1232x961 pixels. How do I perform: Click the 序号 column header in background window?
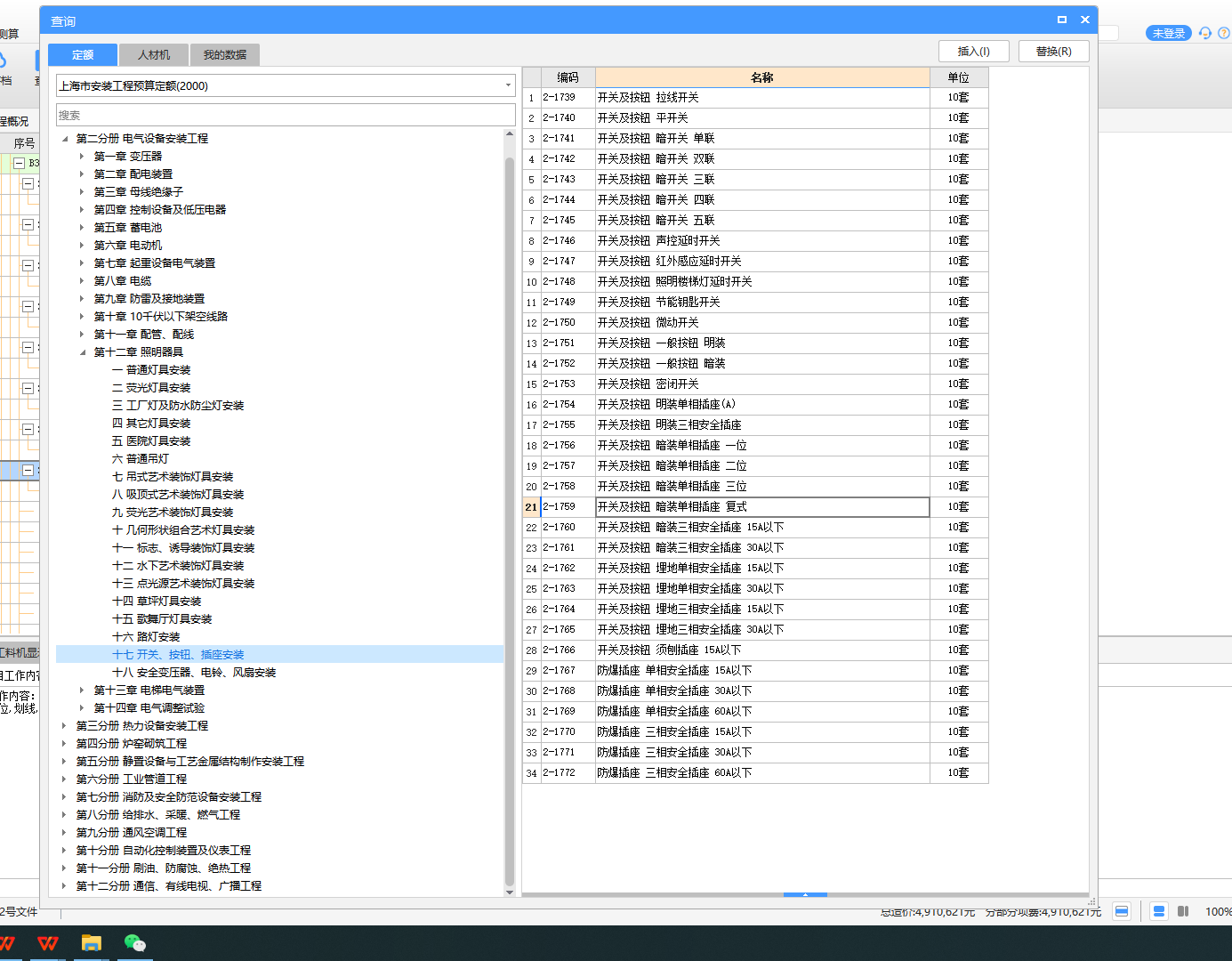24,143
